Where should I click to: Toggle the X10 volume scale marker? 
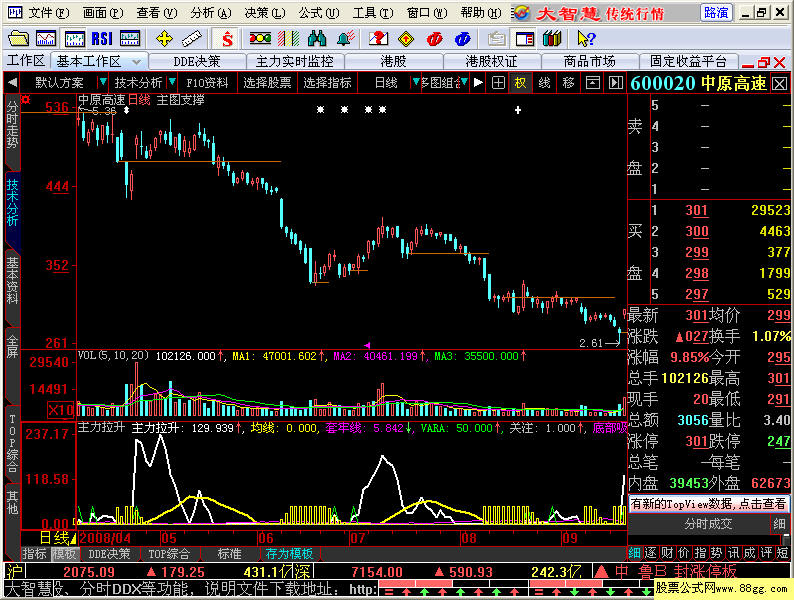pyautogui.click(x=60, y=409)
